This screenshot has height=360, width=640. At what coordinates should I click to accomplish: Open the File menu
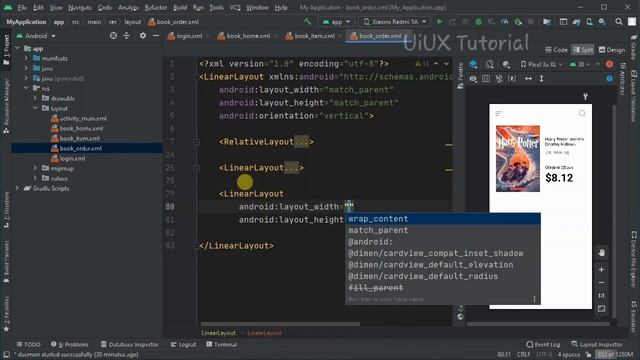tap(22, 7)
